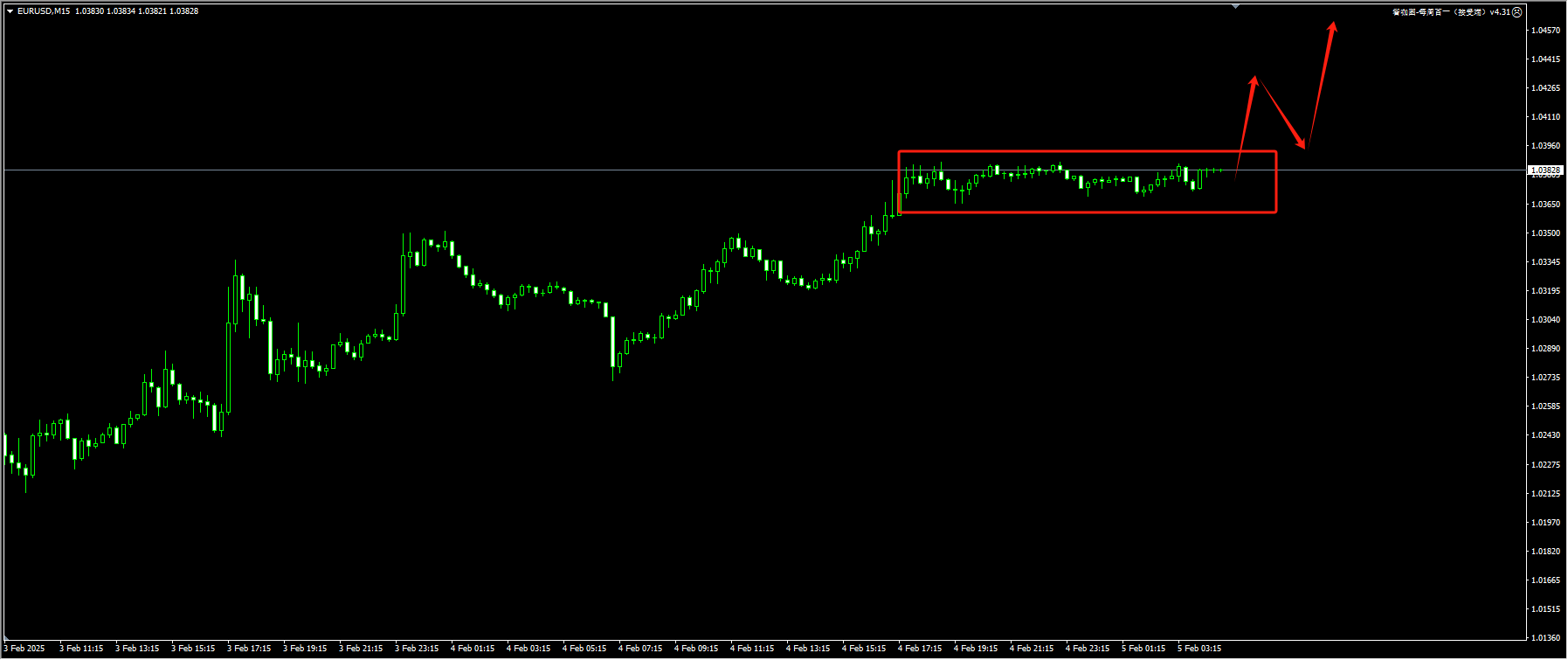Select the first upward red arrow's arrowhead
The width and height of the screenshot is (1568, 660).
[1254, 80]
